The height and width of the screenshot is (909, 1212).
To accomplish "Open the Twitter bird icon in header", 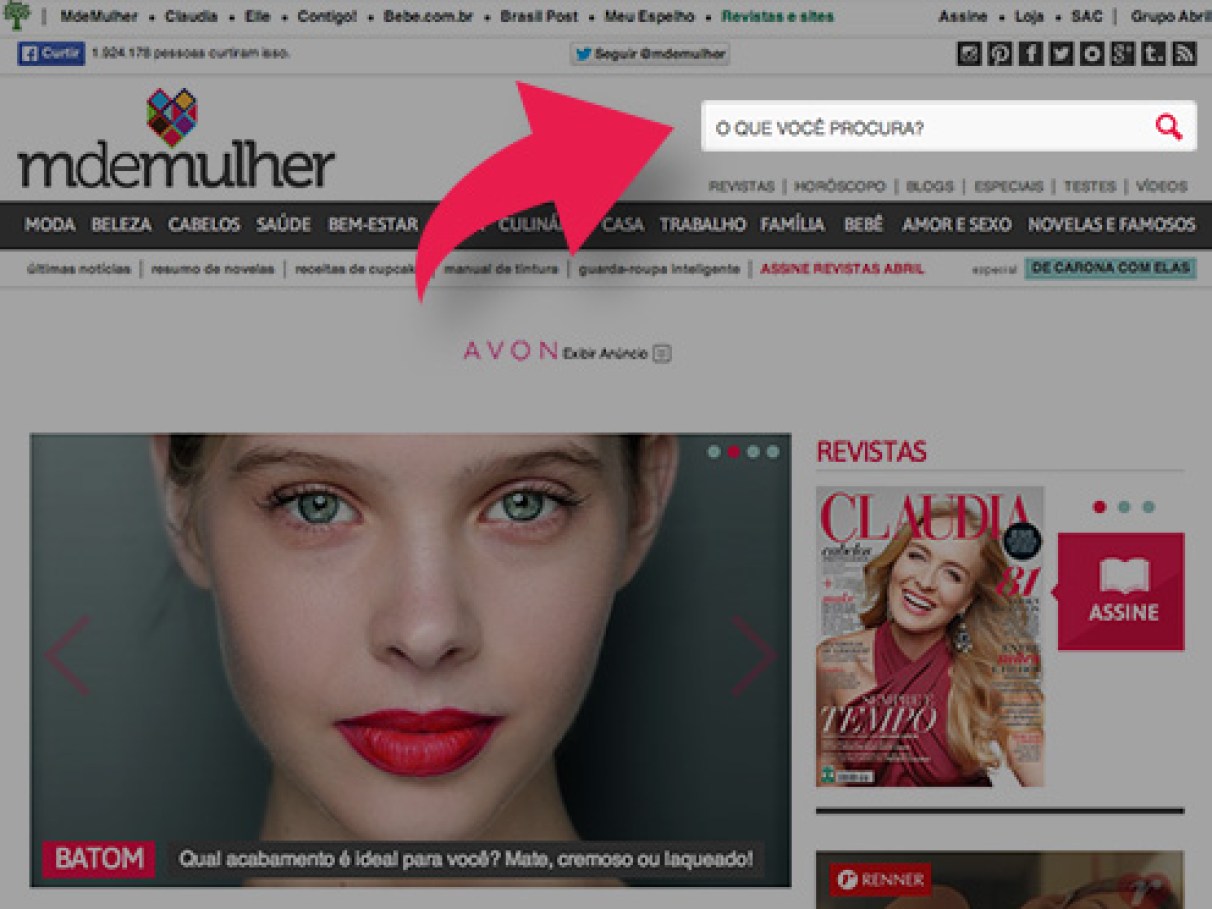I will click(x=1060, y=54).
